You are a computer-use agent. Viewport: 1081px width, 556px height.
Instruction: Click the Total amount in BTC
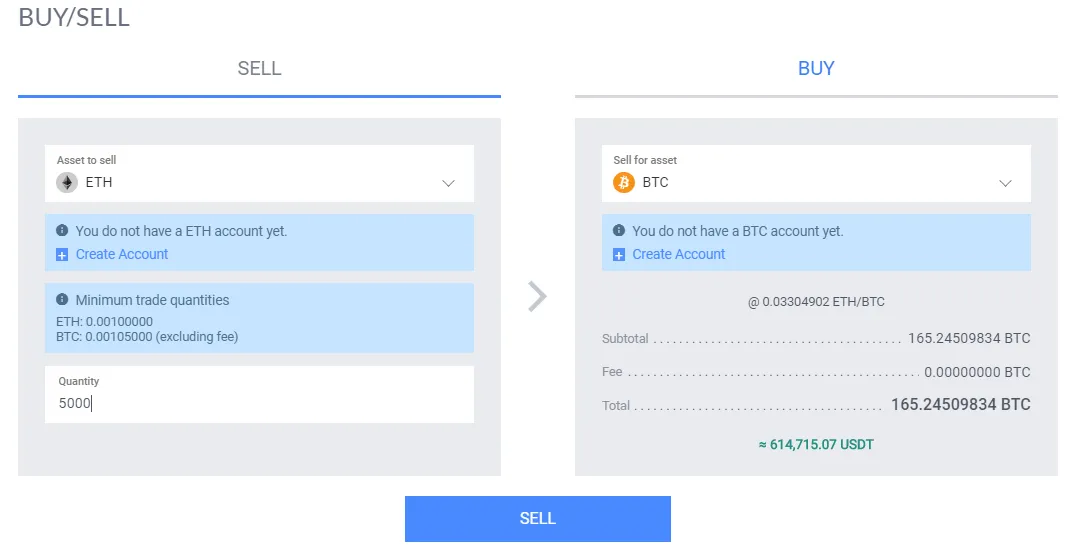960,404
